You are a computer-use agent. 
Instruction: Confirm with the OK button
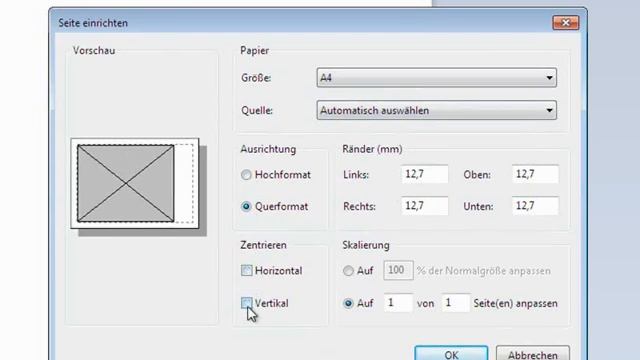451,353
